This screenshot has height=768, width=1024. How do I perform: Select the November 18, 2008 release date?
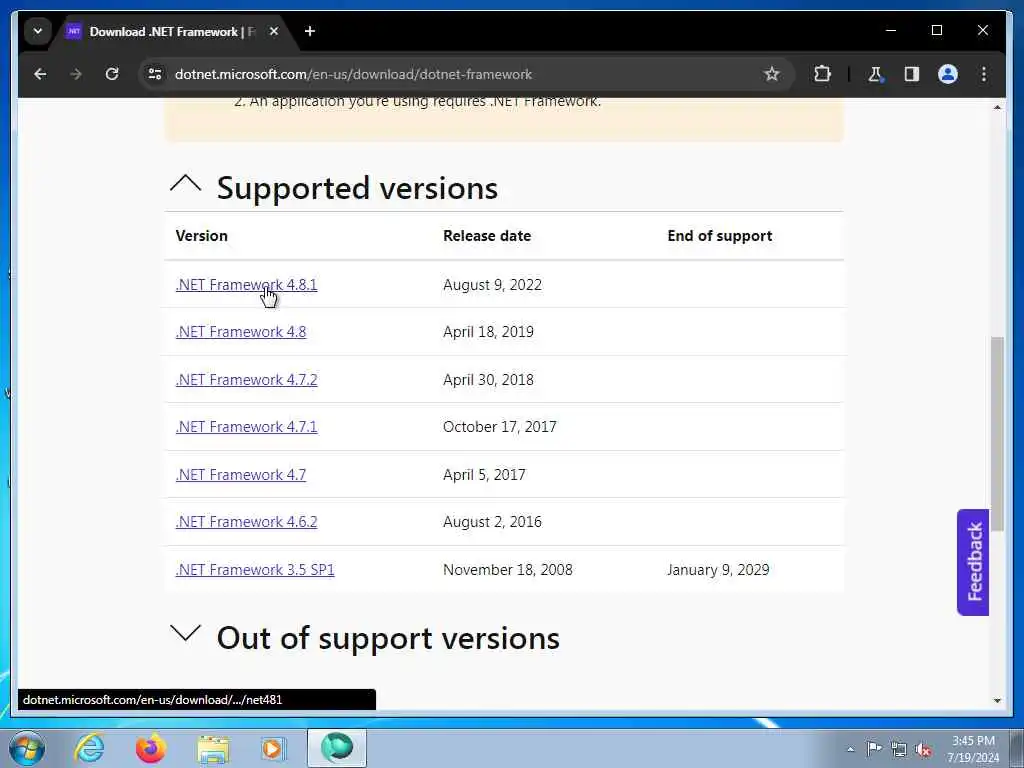[x=507, y=569]
